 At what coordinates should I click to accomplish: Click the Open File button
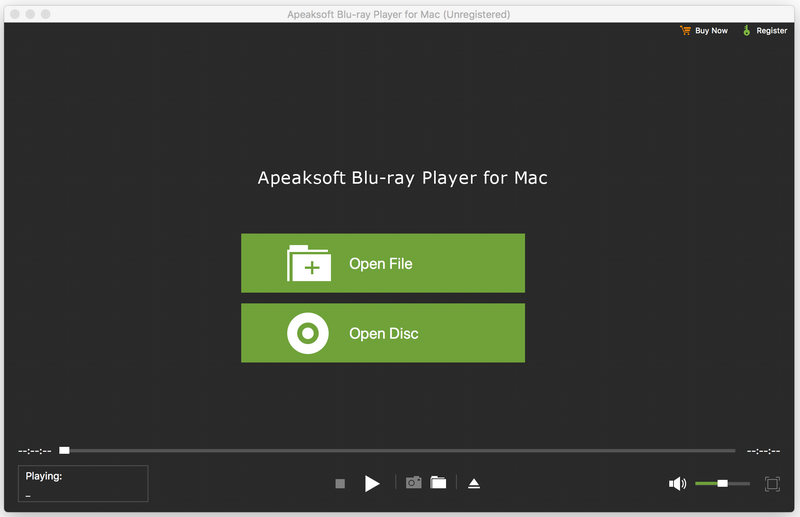click(x=383, y=263)
